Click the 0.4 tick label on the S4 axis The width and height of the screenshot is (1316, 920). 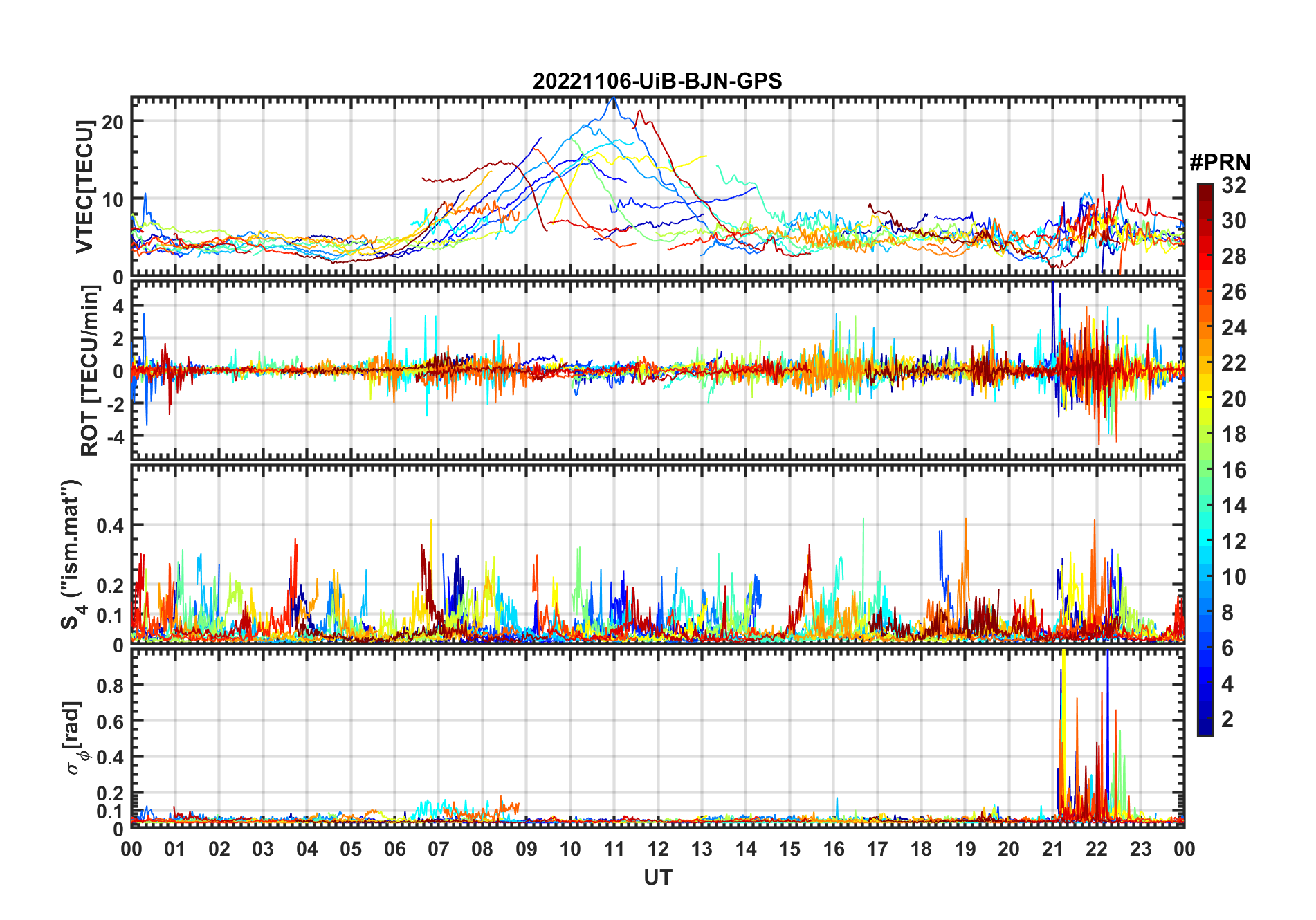[109, 526]
